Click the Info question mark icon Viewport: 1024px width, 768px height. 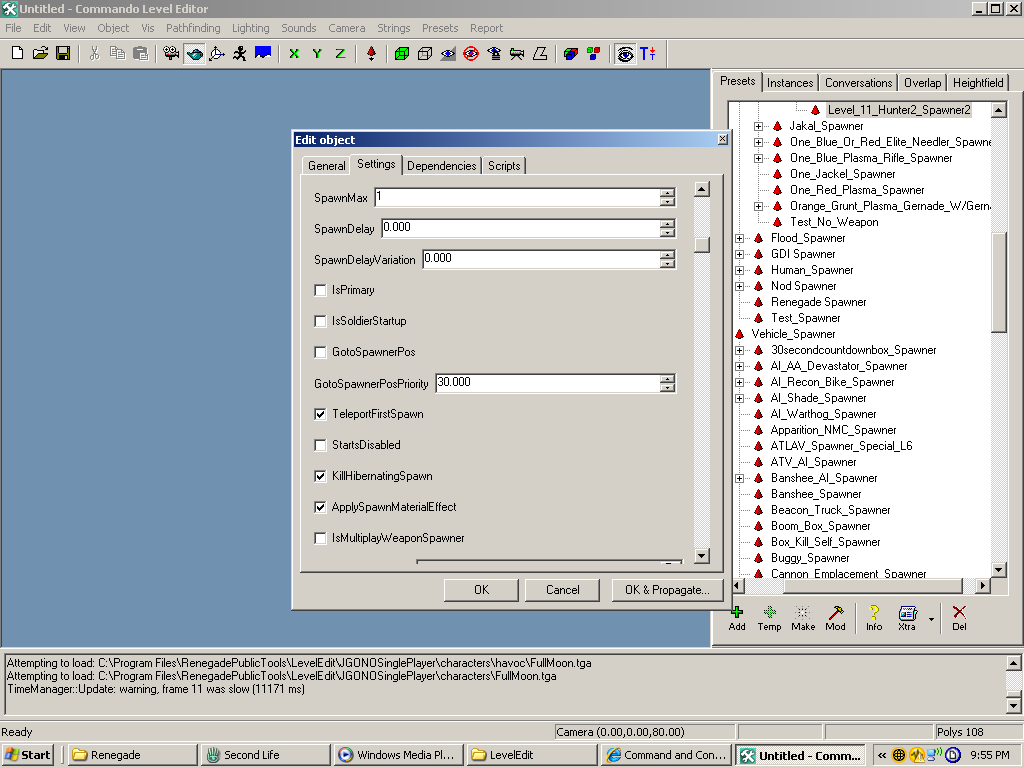coord(874,613)
